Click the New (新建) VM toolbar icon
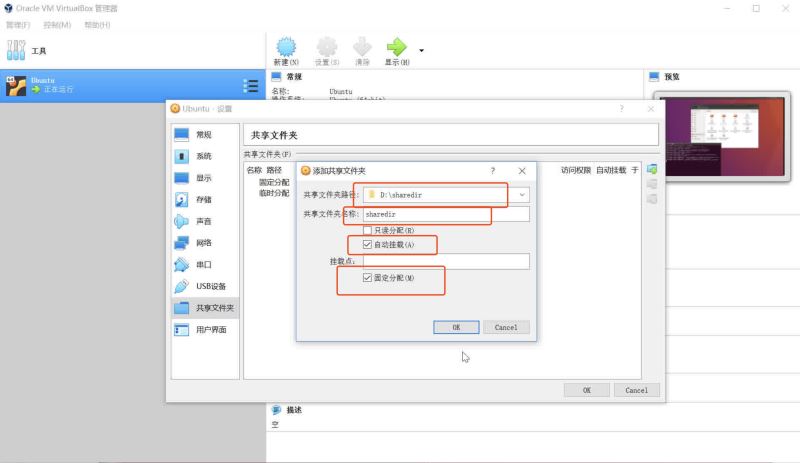The height and width of the screenshot is (463, 800). (x=286, y=47)
